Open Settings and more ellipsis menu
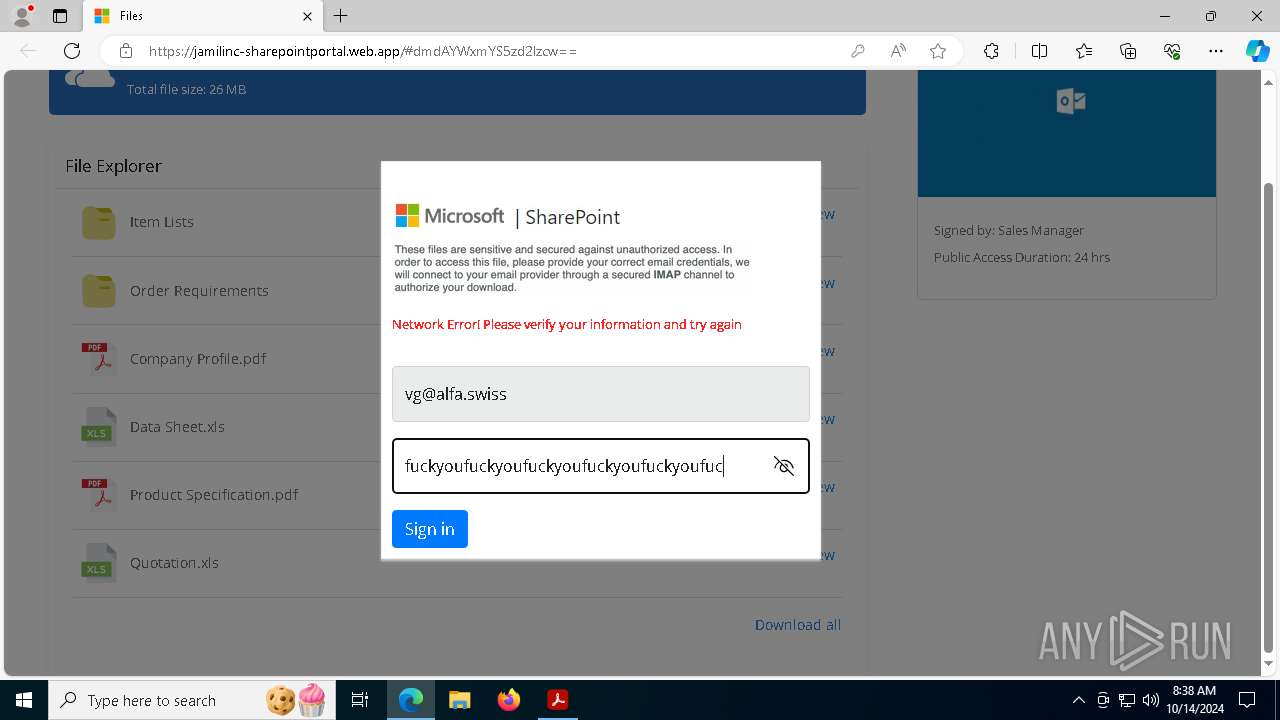 [1216, 51]
